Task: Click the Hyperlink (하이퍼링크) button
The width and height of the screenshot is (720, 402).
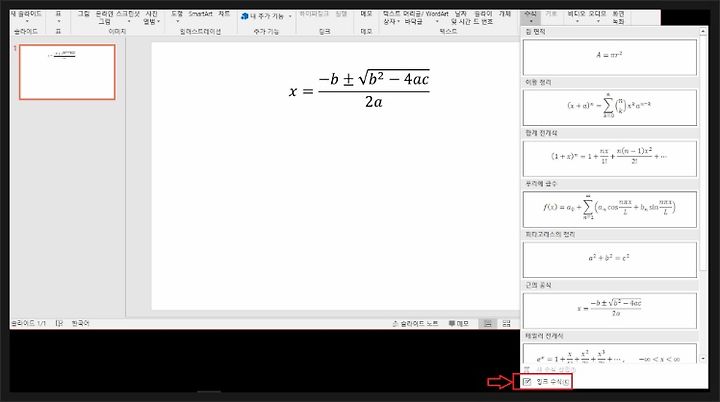Action: coord(314,14)
